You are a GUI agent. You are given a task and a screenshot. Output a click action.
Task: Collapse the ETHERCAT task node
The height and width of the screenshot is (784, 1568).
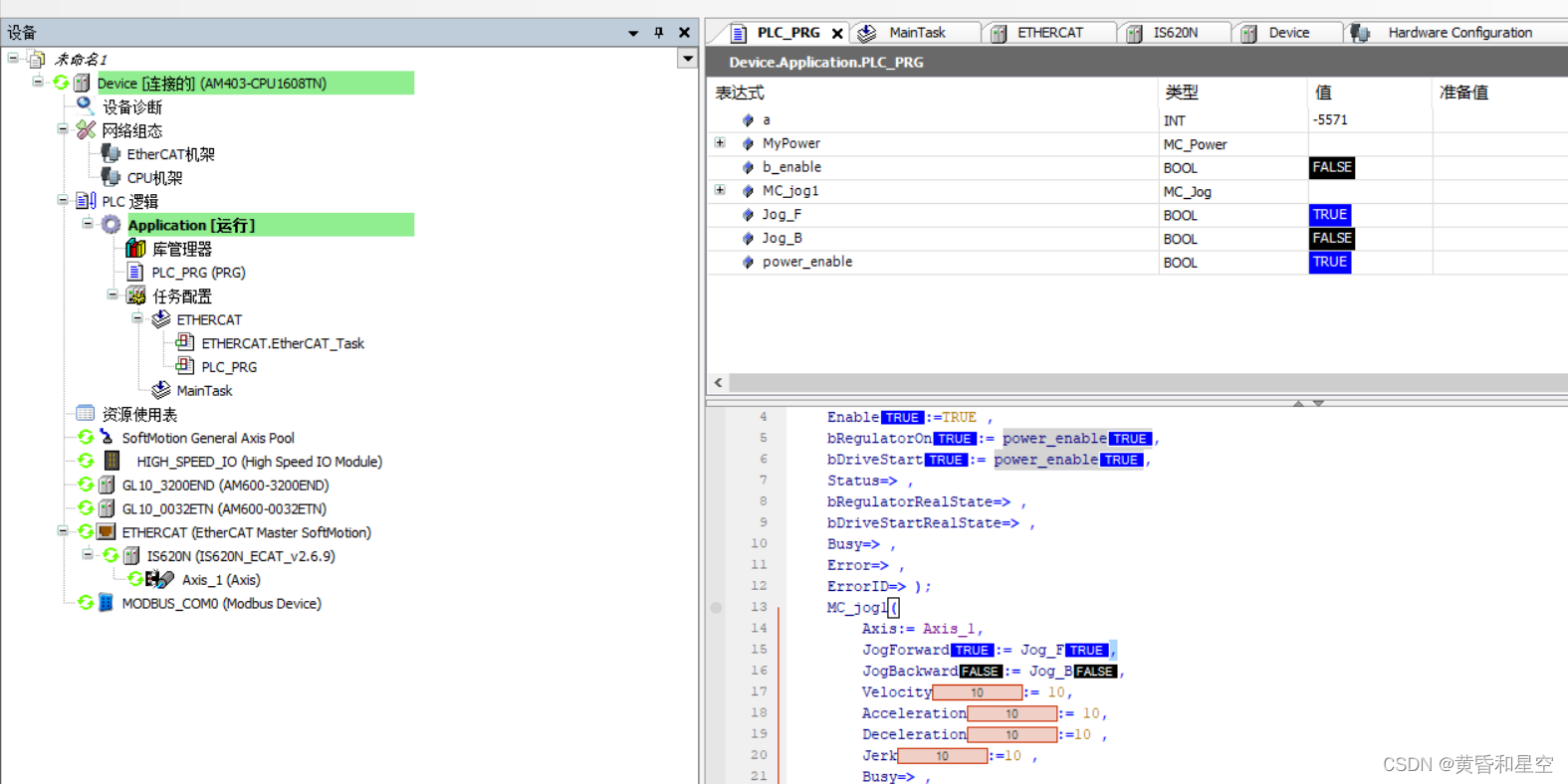click(137, 318)
